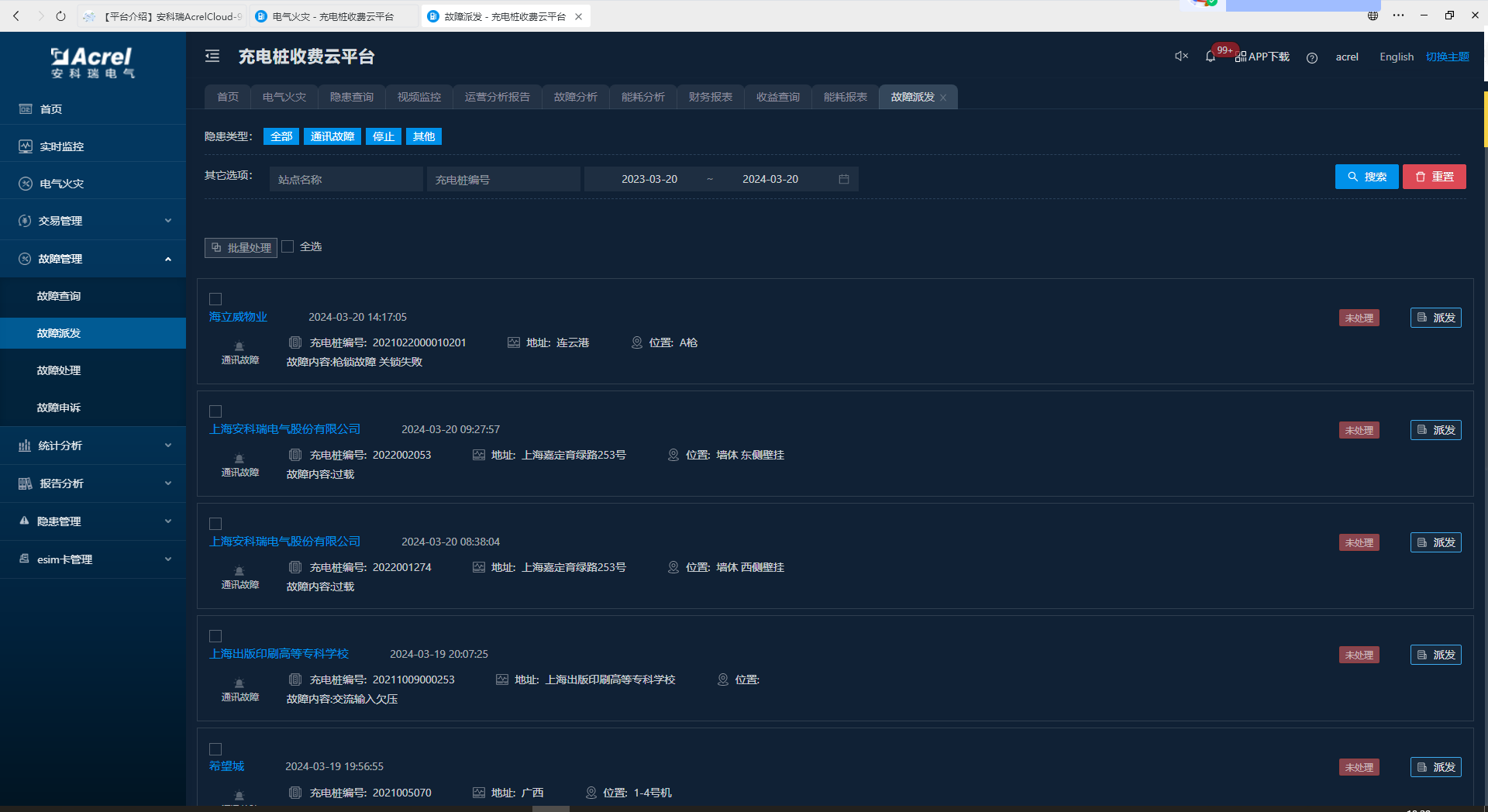Viewport: 1488px width, 812px height.
Task: Click the help question mark icon
Action: [1311, 57]
